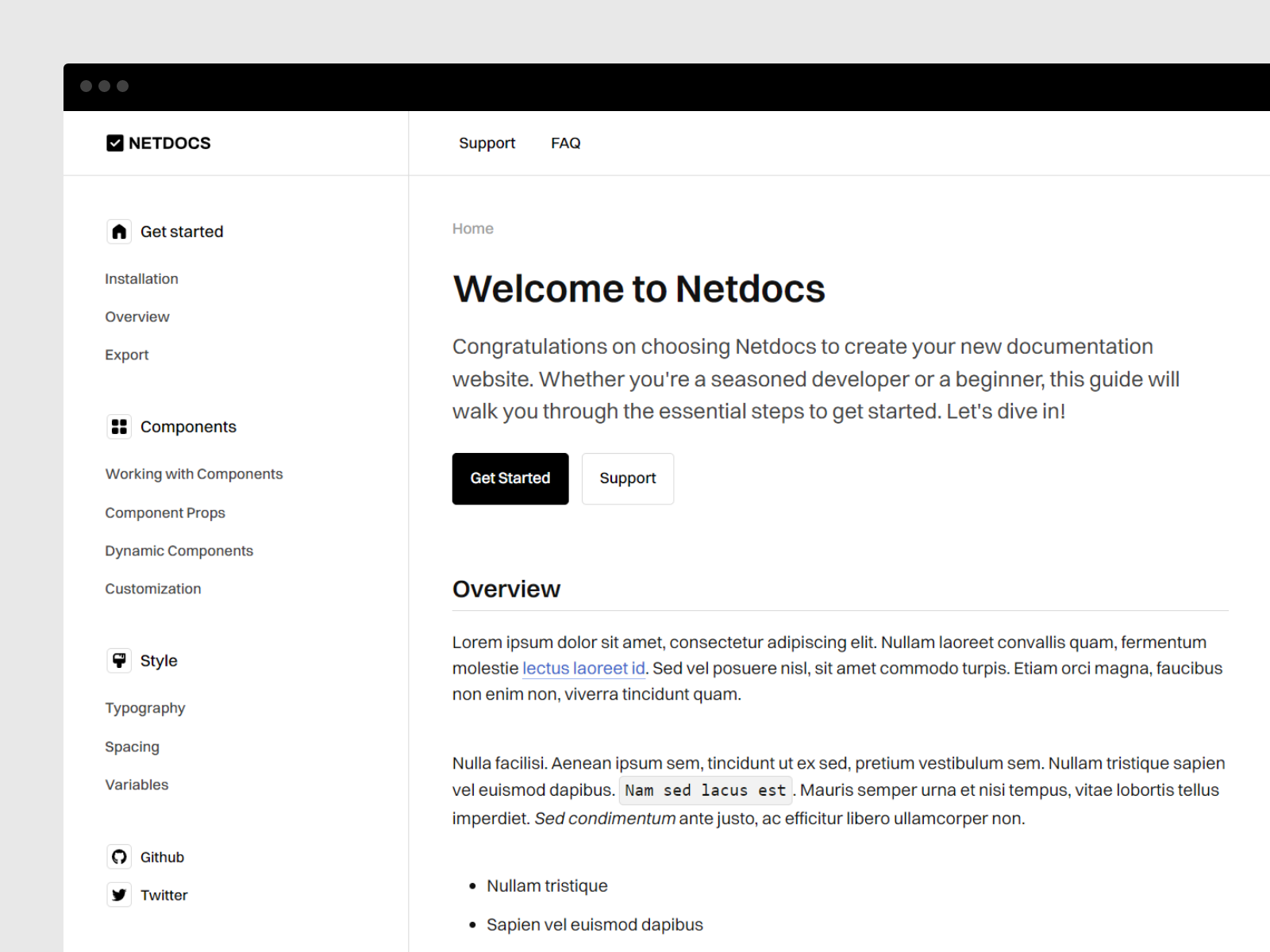The image size is (1270, 952).
Task: Open the Export documentation page
Action: 126,355
